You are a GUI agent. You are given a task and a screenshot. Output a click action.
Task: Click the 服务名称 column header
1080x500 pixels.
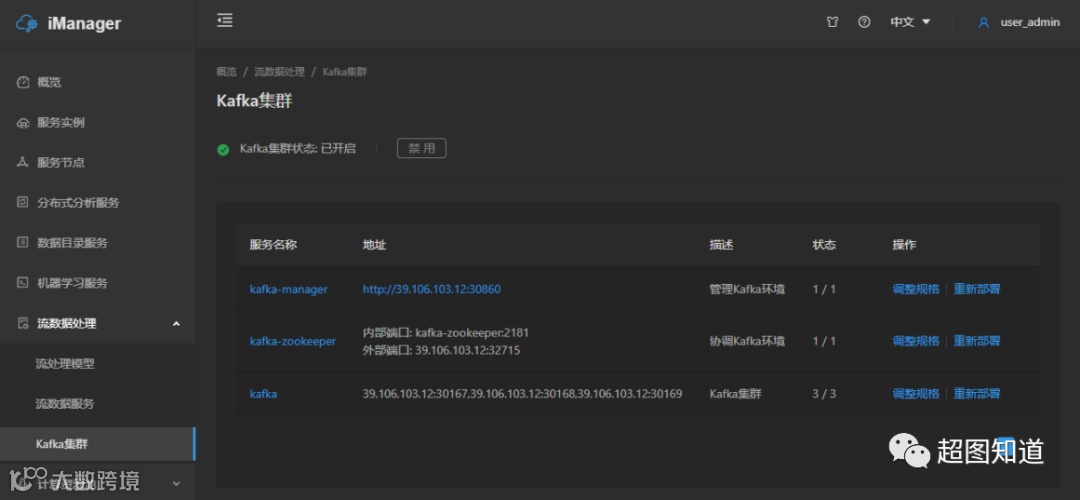[x=273, y=244]
